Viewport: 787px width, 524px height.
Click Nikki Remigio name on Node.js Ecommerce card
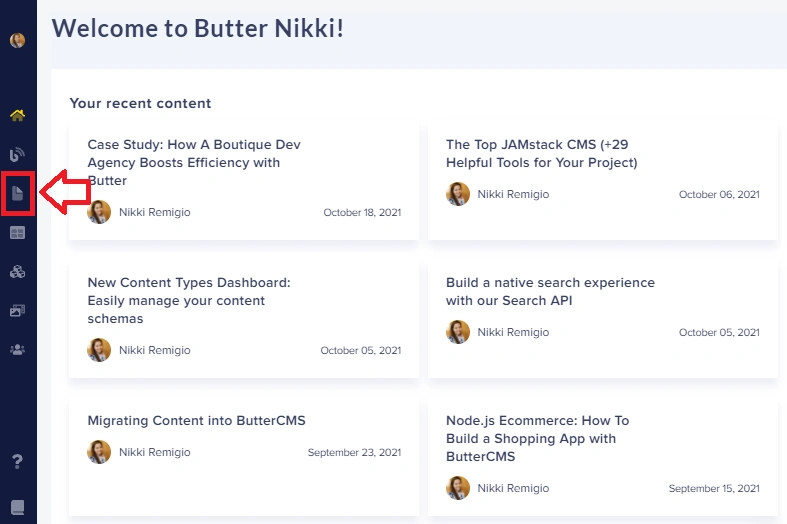pos(513,488)
